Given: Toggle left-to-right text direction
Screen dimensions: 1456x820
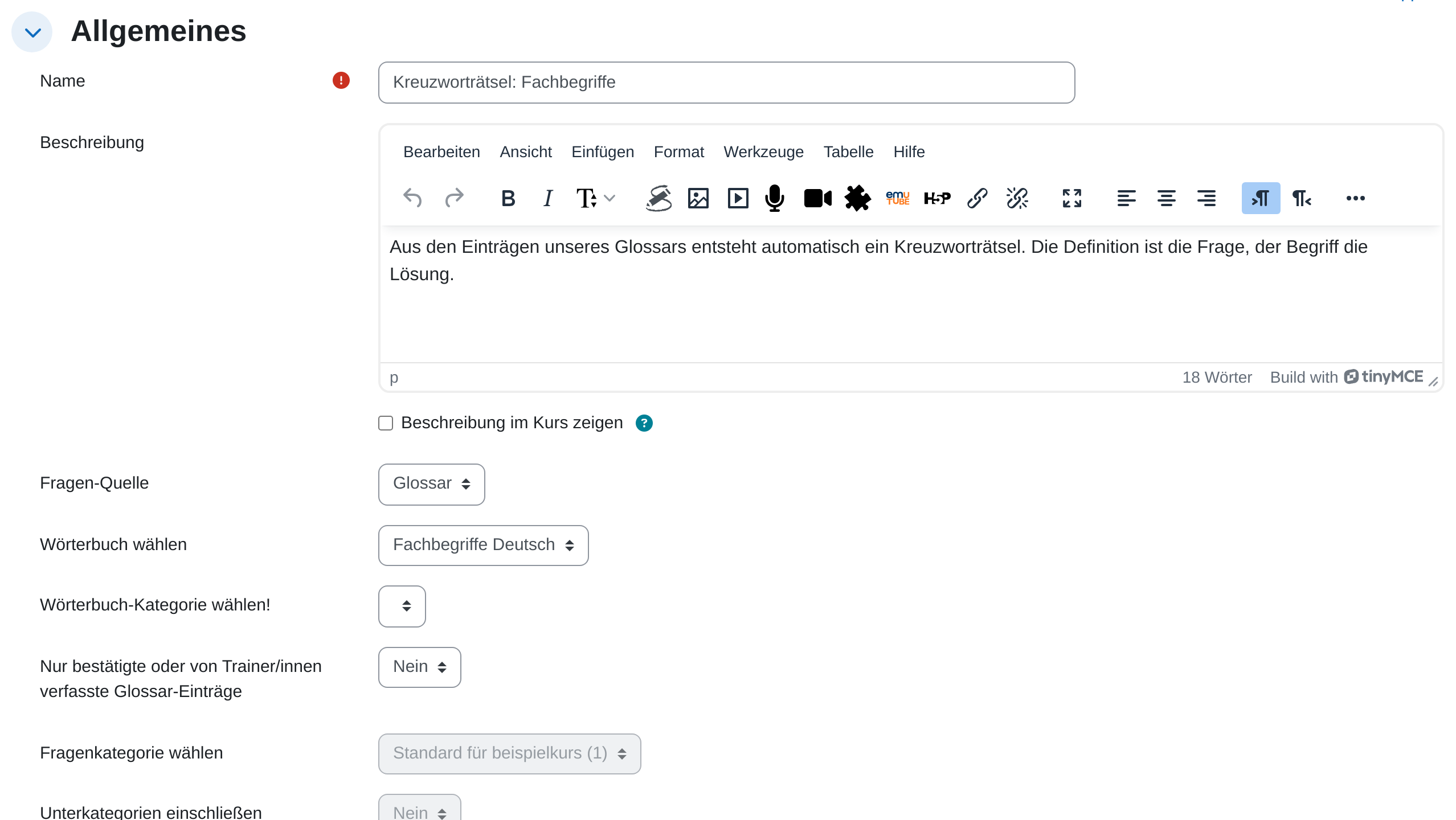Looking at the screenshot, I should coord(1261,198).
